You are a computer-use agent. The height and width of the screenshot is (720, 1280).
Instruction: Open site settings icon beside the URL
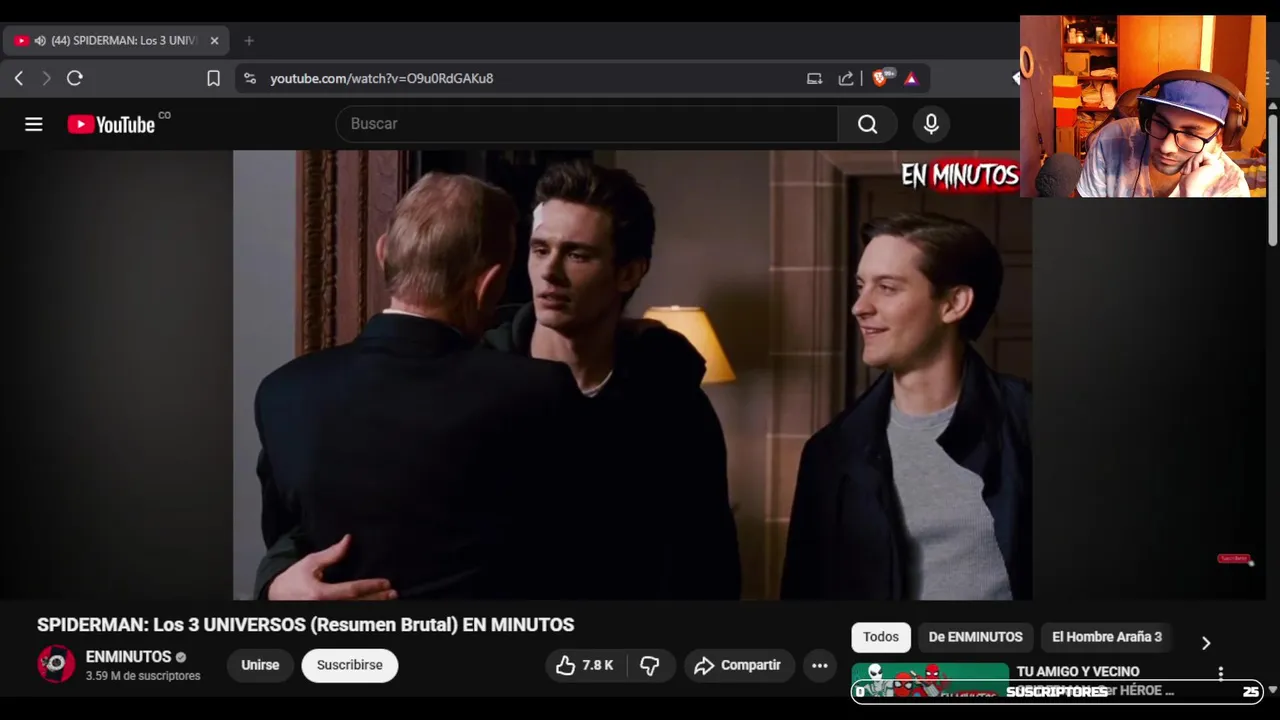250,78
